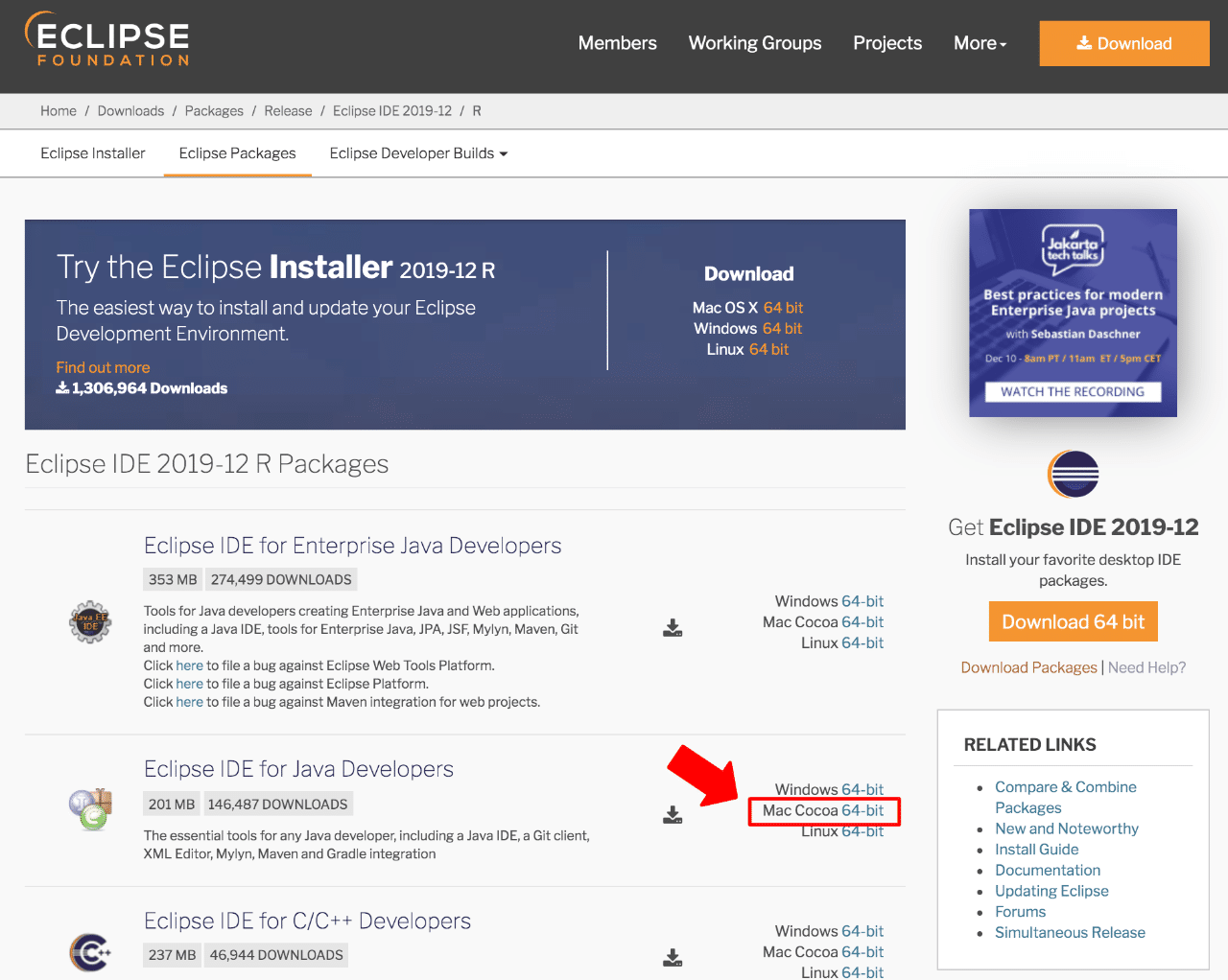Viewport: 1228px width, 980px height.
Task: Click the Java Developers package icon
Action: pyautogui.click(x=90, y=808)
